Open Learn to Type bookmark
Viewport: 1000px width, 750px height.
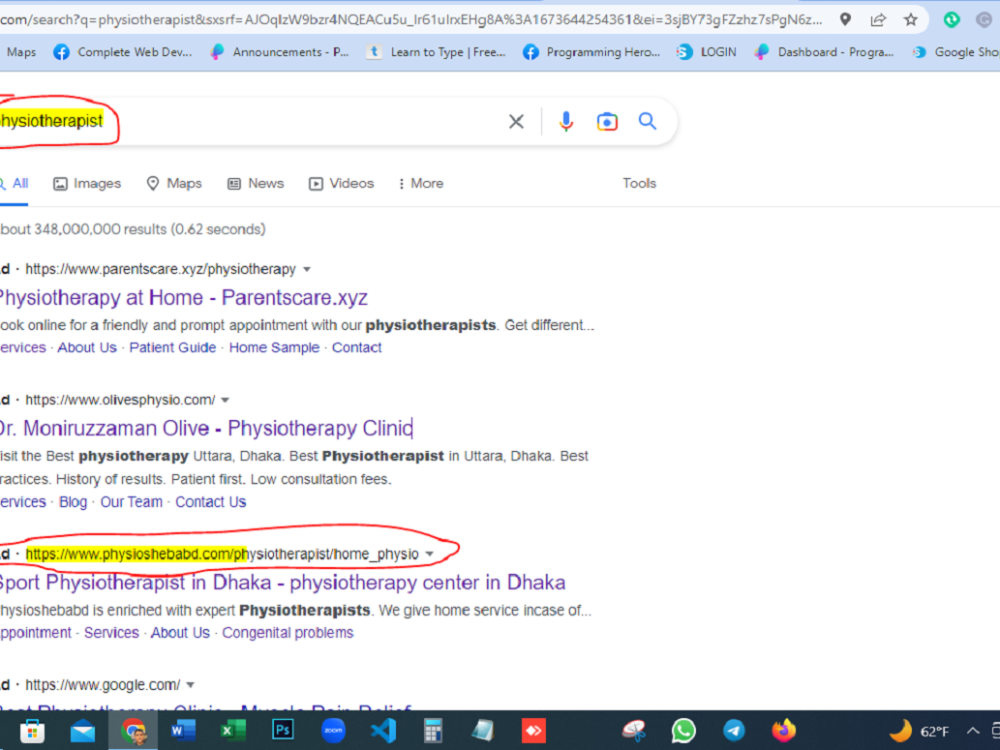[436, 52]
